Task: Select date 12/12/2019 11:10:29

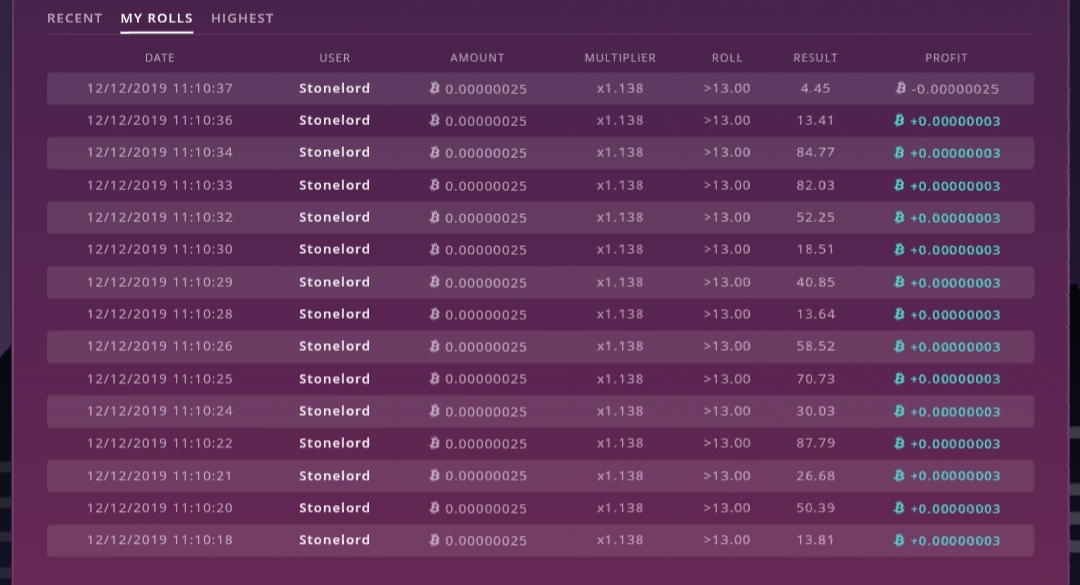Action: tap(160, 282)
